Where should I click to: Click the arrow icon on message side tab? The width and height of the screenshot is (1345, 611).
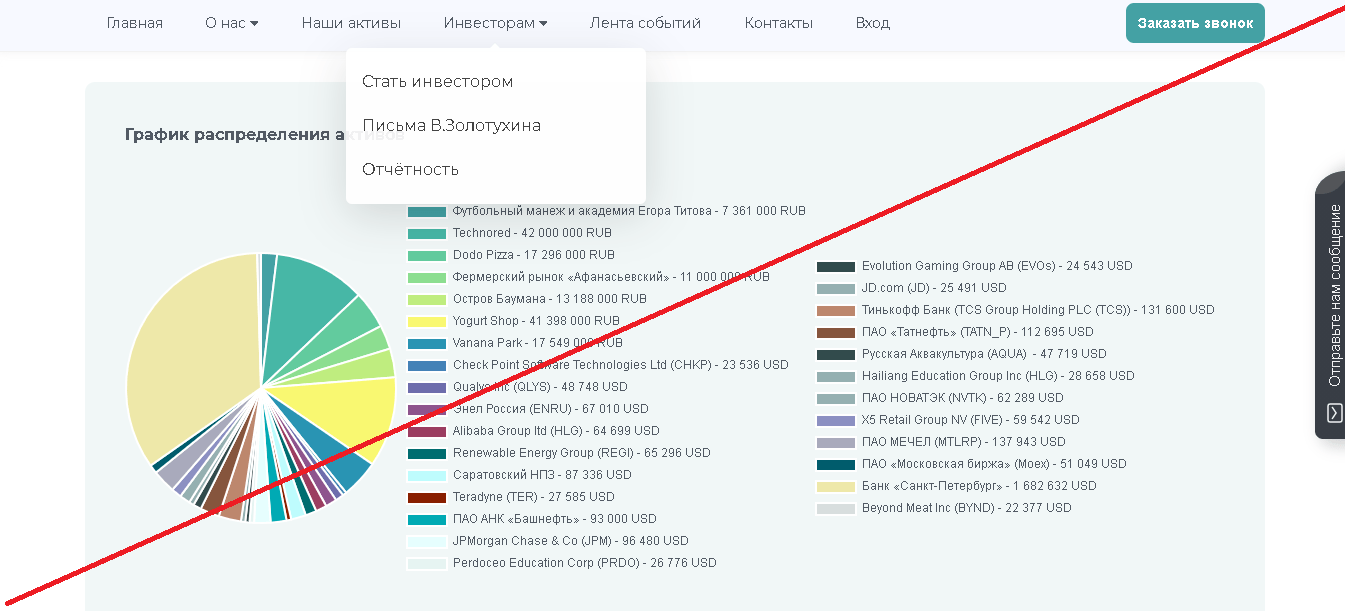(x=1335, y=413)
